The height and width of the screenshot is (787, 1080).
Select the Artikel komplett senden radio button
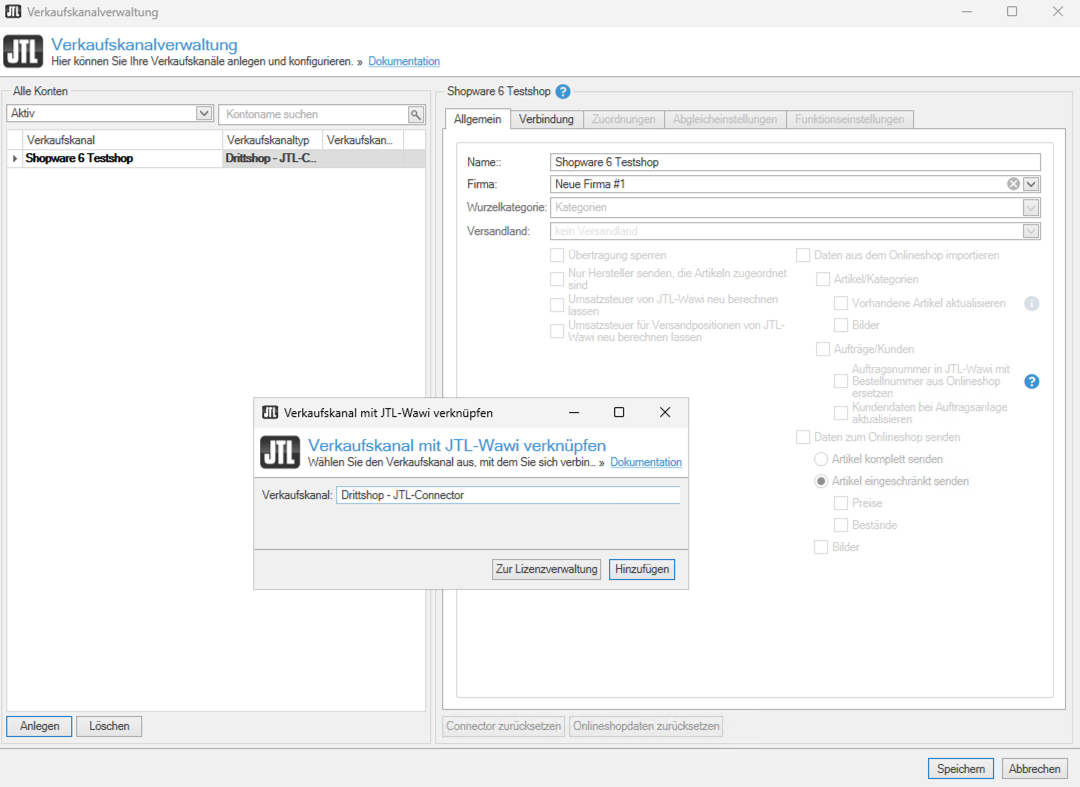click(821, 459)
